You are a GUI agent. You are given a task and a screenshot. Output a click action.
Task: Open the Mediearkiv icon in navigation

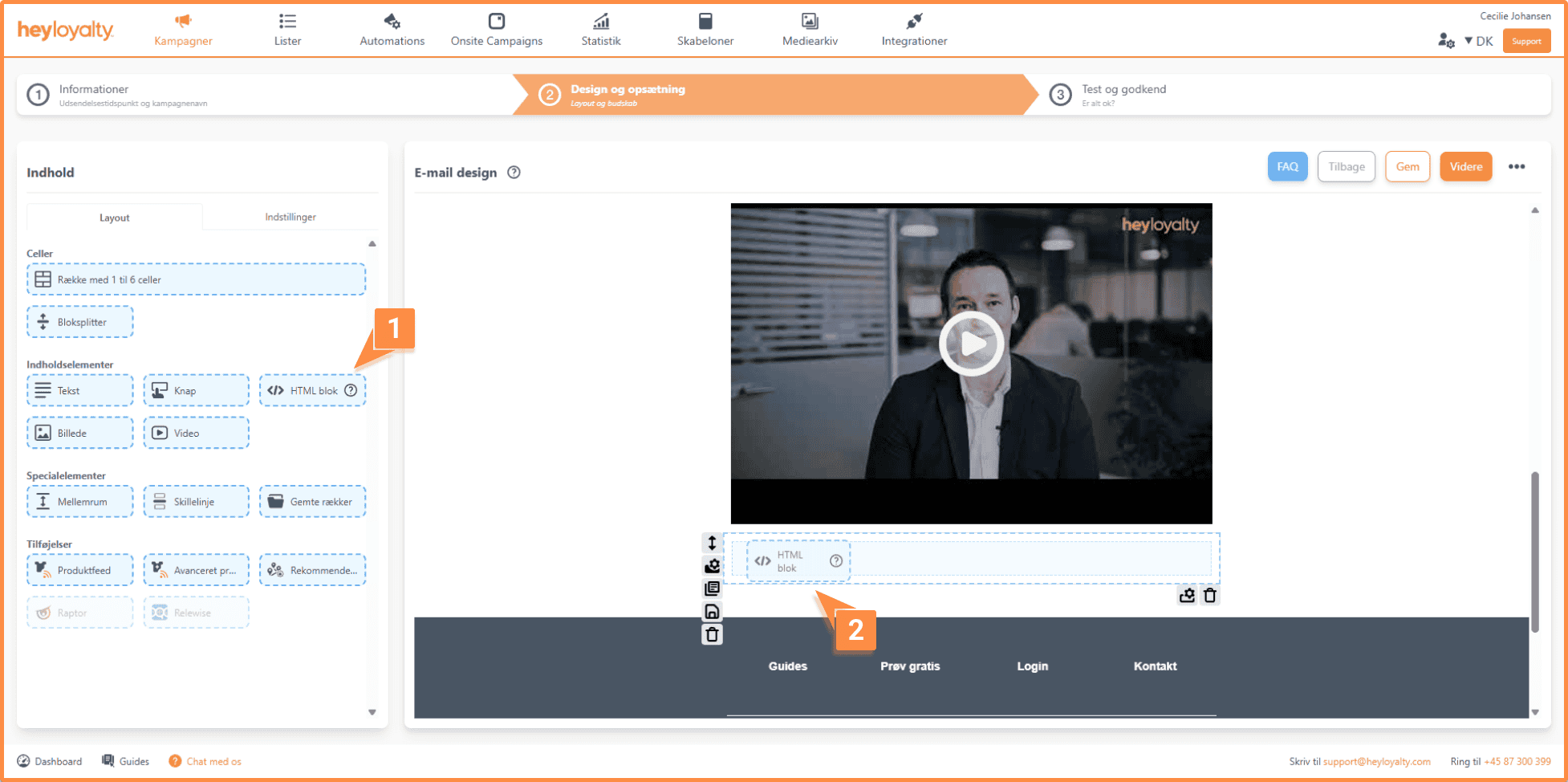tap(810, 22)
